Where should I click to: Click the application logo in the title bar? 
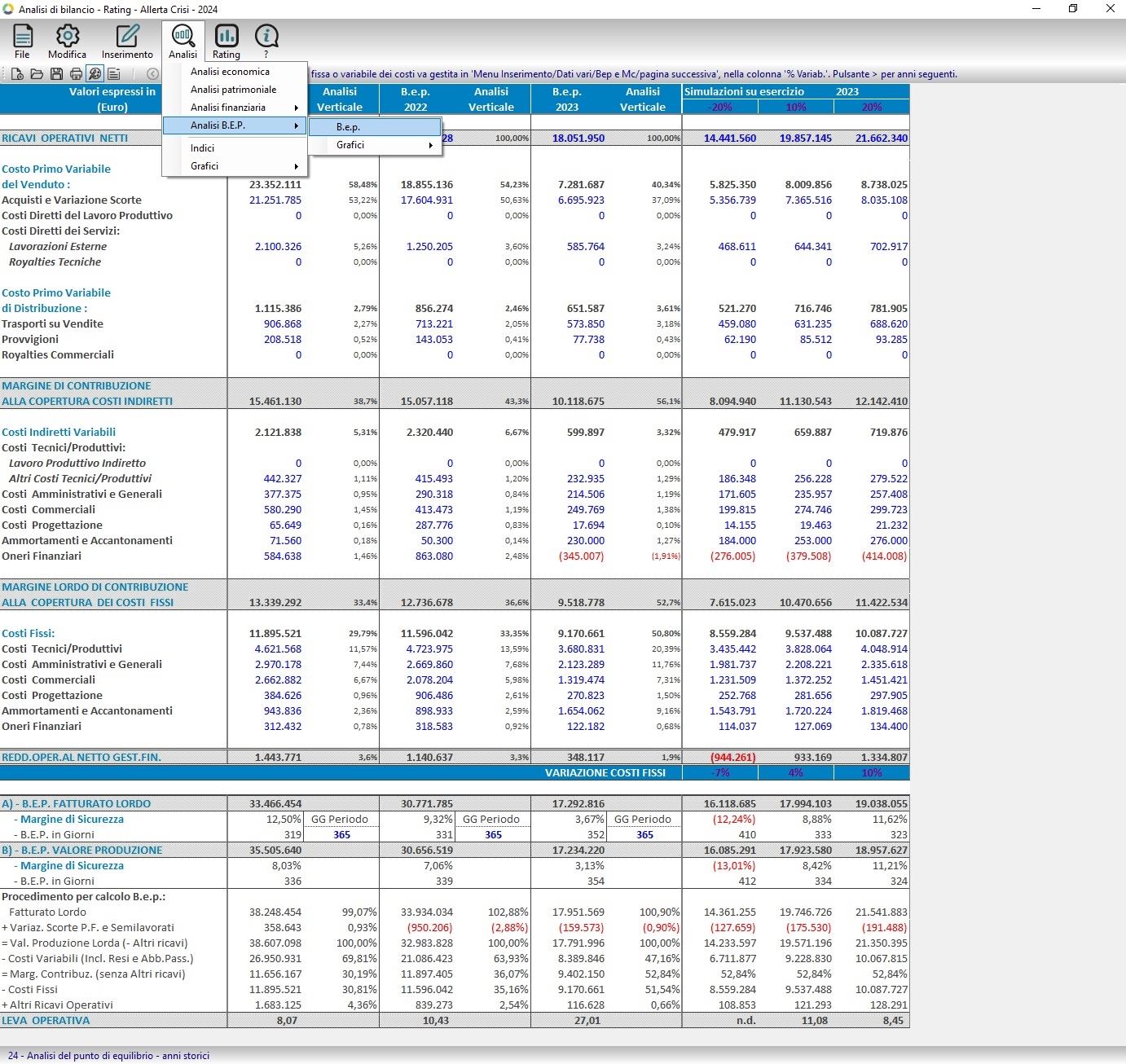click(9, 9)
